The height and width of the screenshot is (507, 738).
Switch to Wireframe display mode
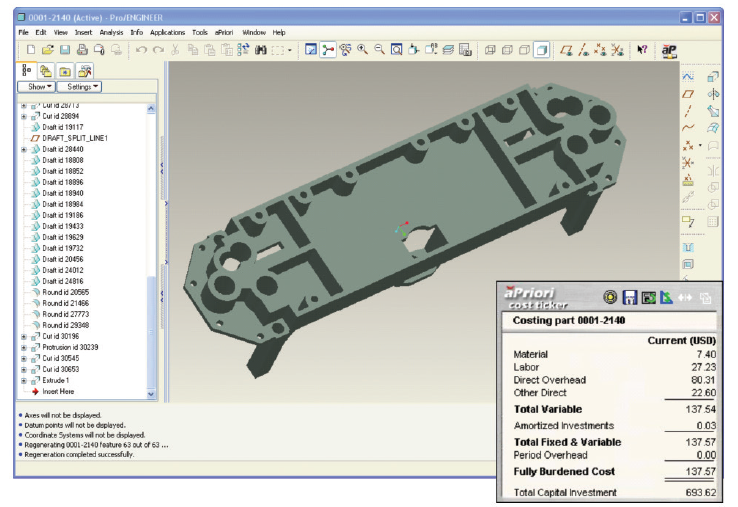[490, 49]
